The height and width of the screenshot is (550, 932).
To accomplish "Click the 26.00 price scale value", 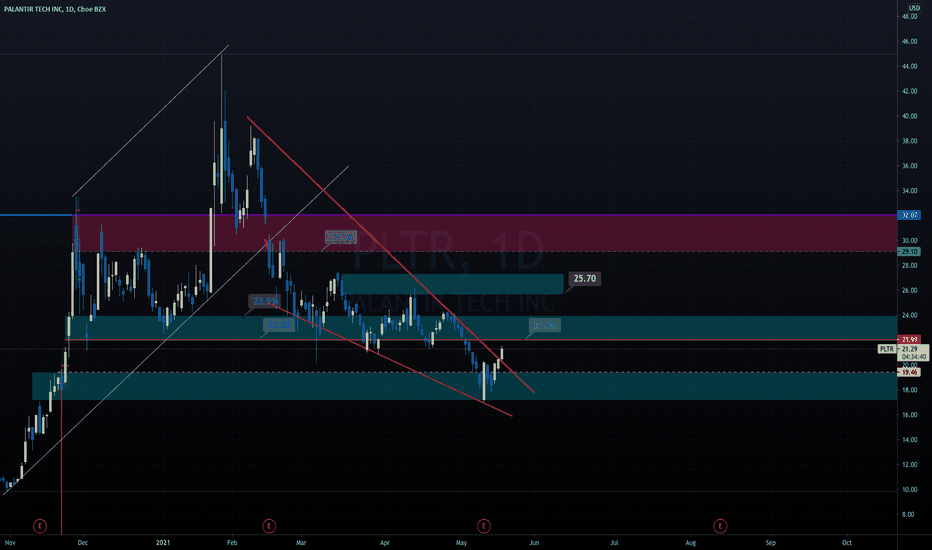I will (909, 290).
